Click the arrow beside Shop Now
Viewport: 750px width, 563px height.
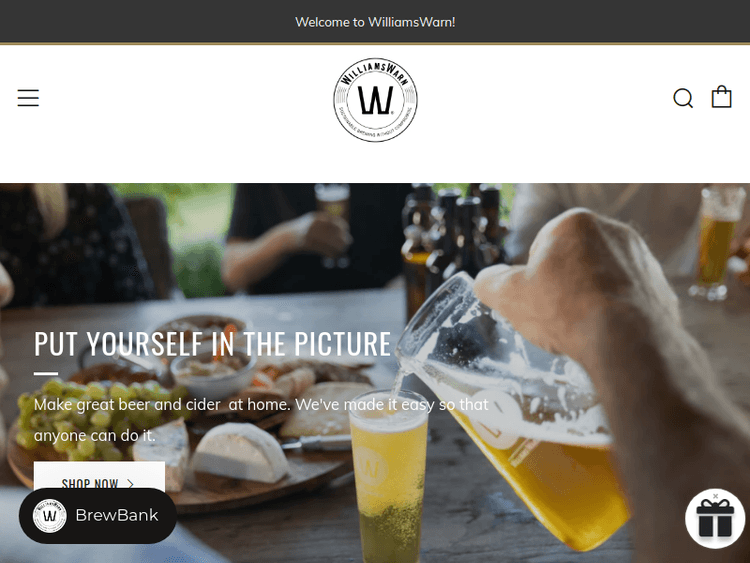pos(131,484)
